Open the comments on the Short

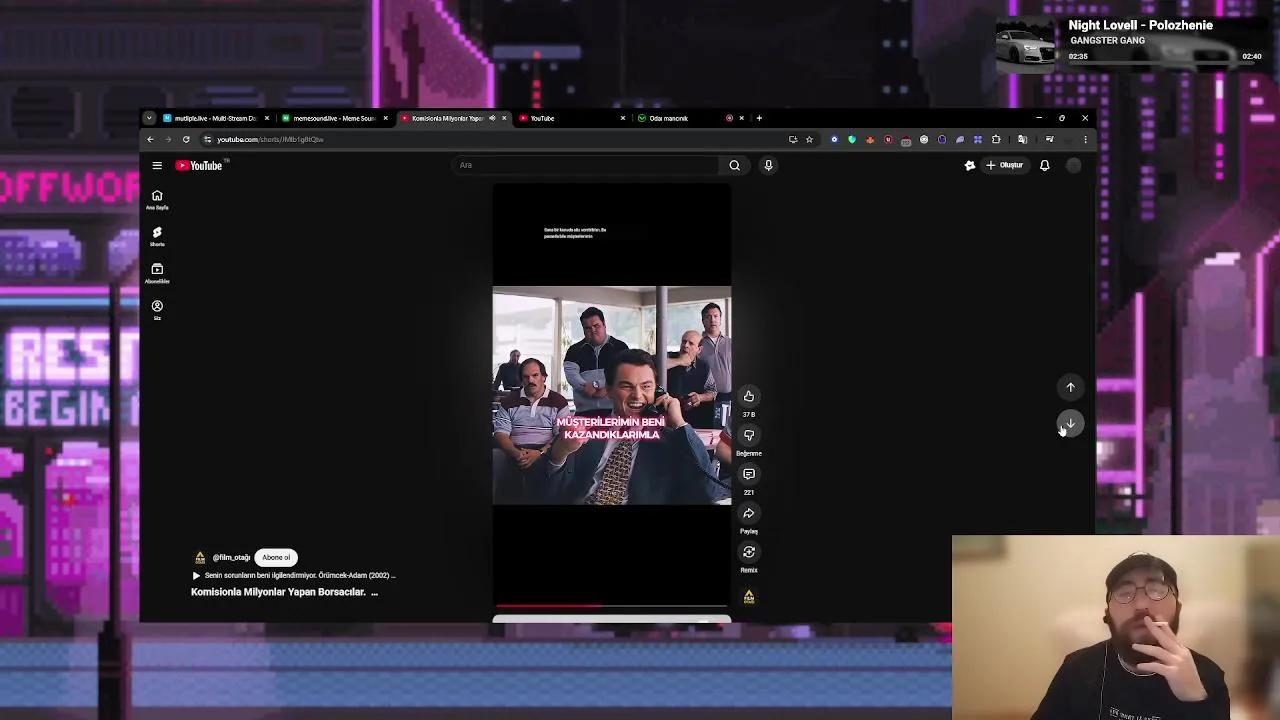tap(748, 474)
